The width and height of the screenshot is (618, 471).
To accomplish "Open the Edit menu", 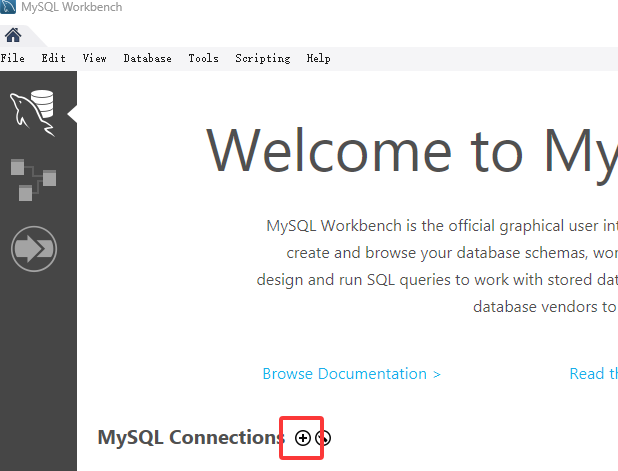I will pos(53,59).
